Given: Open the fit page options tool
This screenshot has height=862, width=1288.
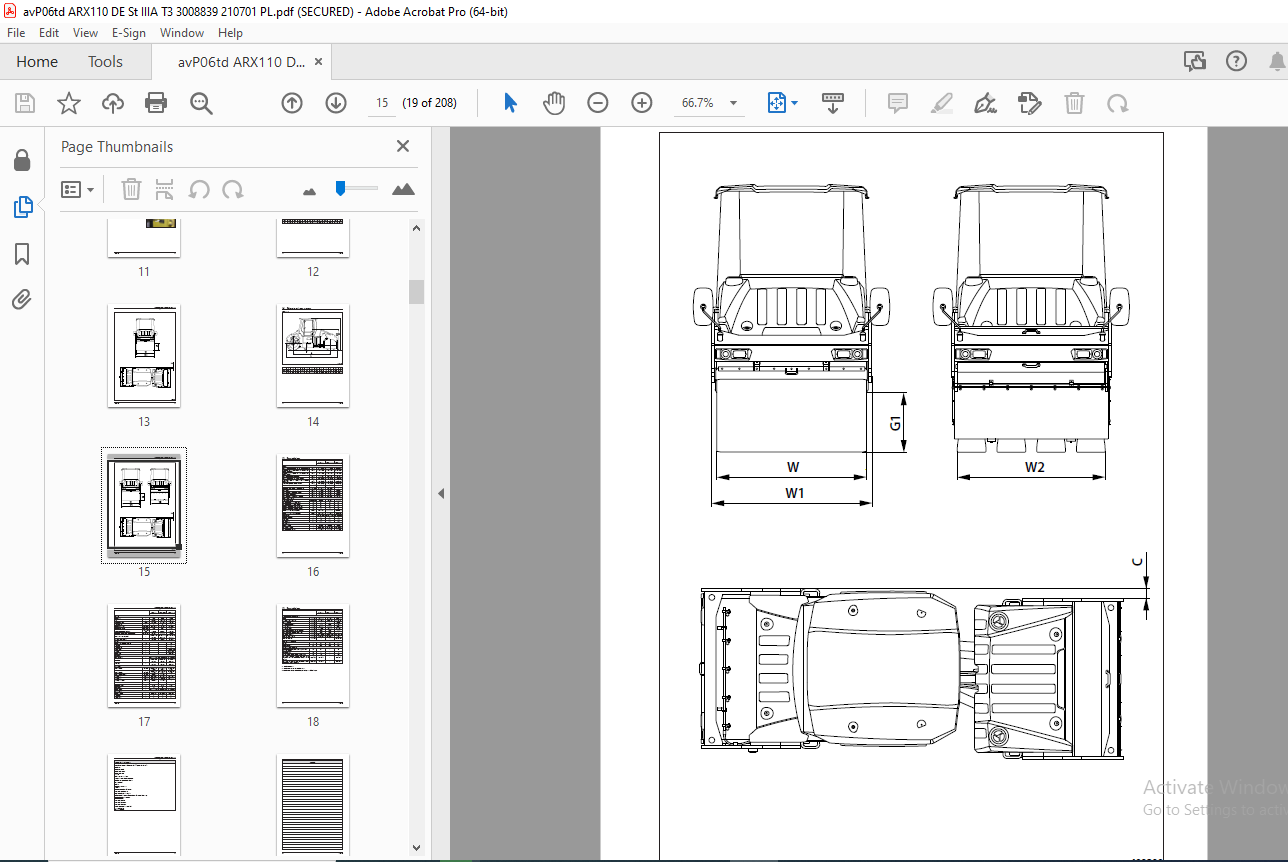Looking at the screenshot, I should tap(777, 103).
